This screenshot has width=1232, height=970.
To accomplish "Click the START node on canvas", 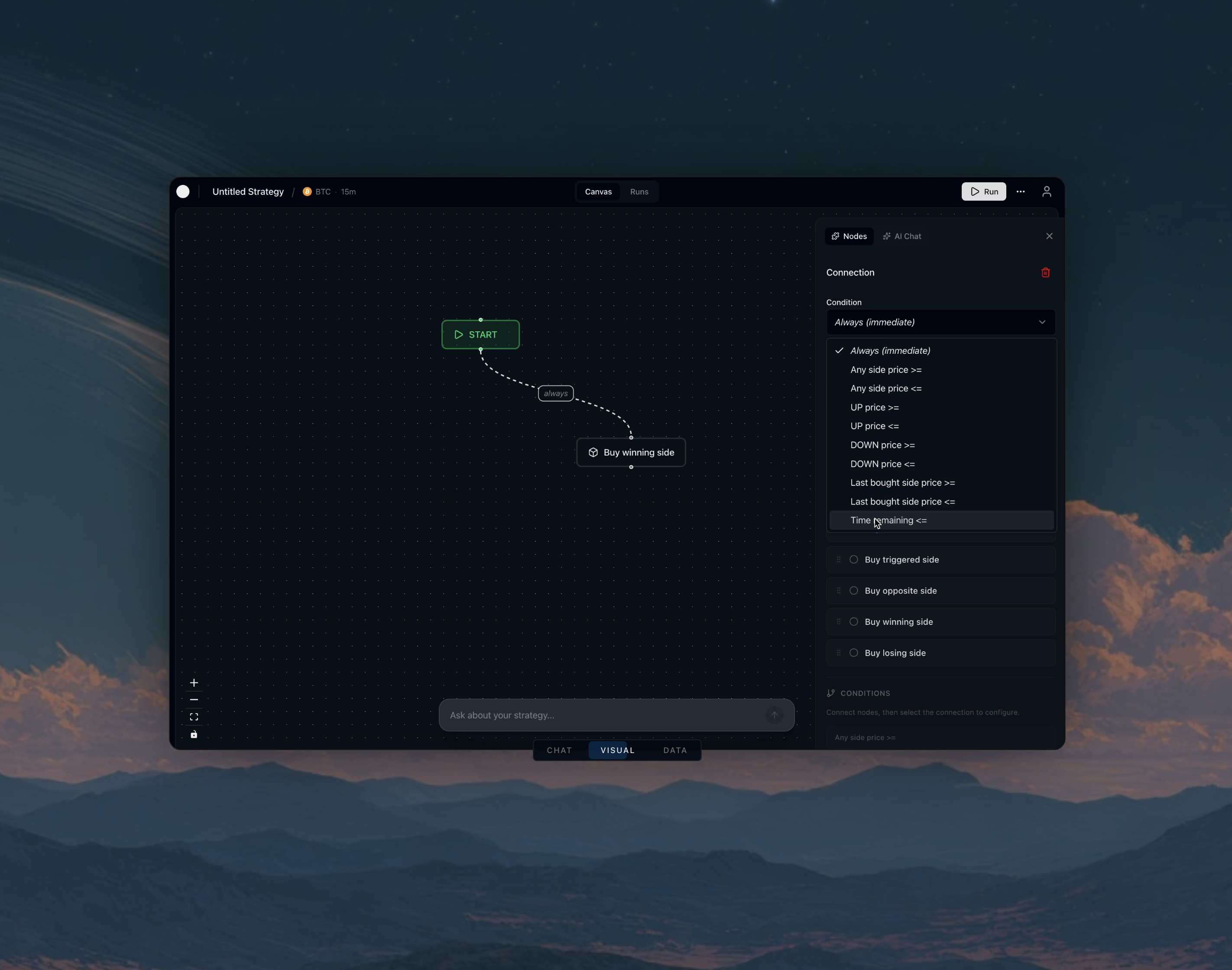I will click(480, 334).
